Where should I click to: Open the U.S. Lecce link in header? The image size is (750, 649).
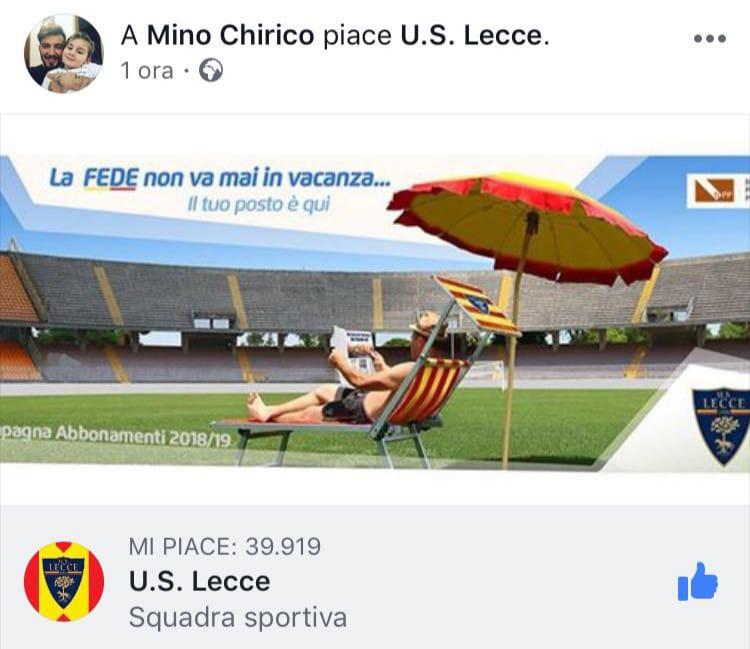coord(471,35)
